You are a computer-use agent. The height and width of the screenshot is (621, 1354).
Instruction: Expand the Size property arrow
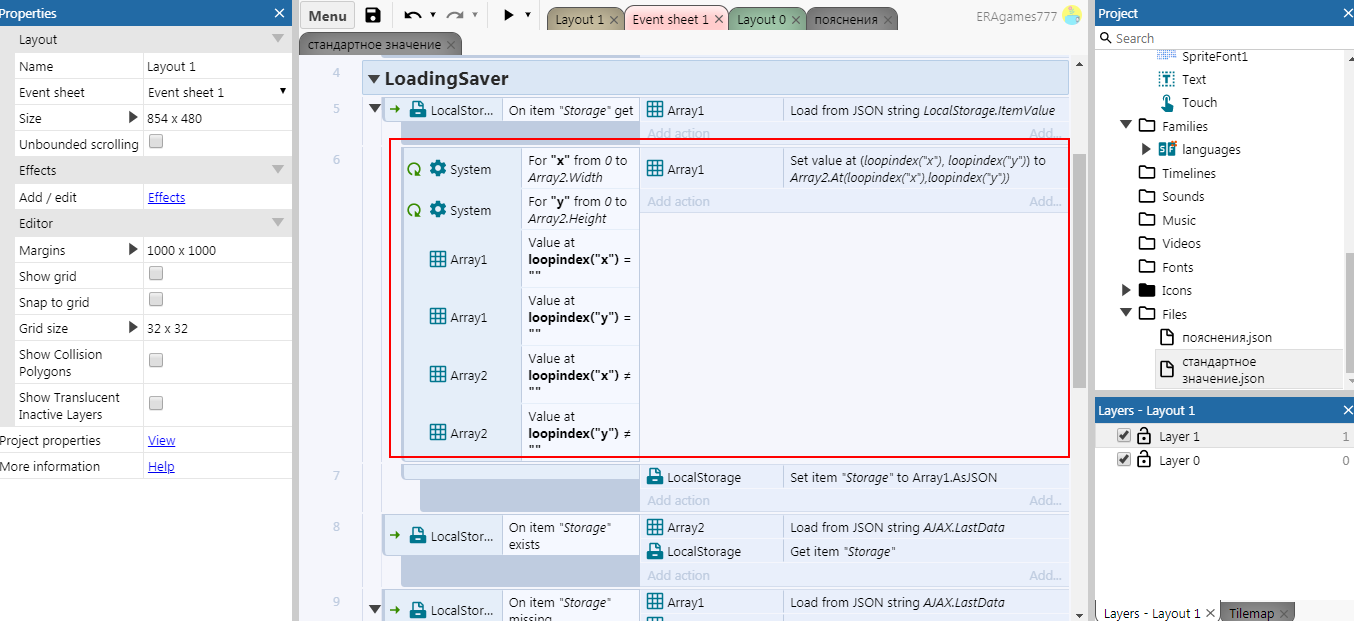point(133,118)
